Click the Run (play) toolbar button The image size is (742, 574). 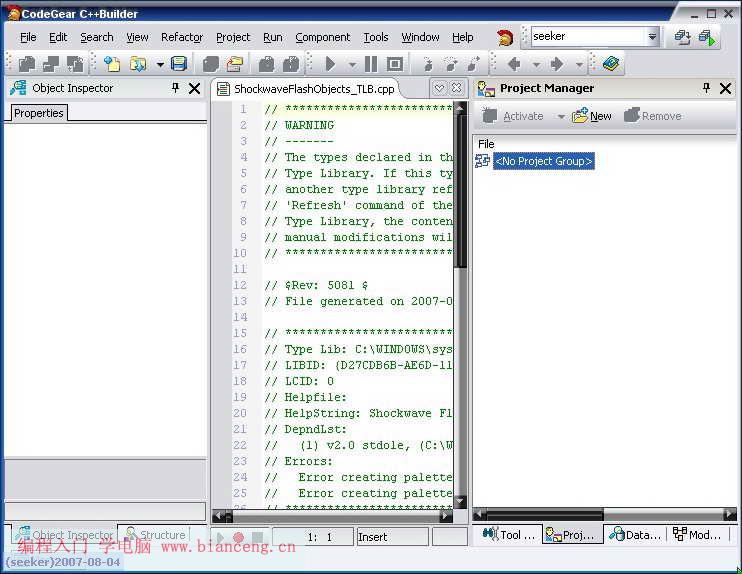[331, 64]
